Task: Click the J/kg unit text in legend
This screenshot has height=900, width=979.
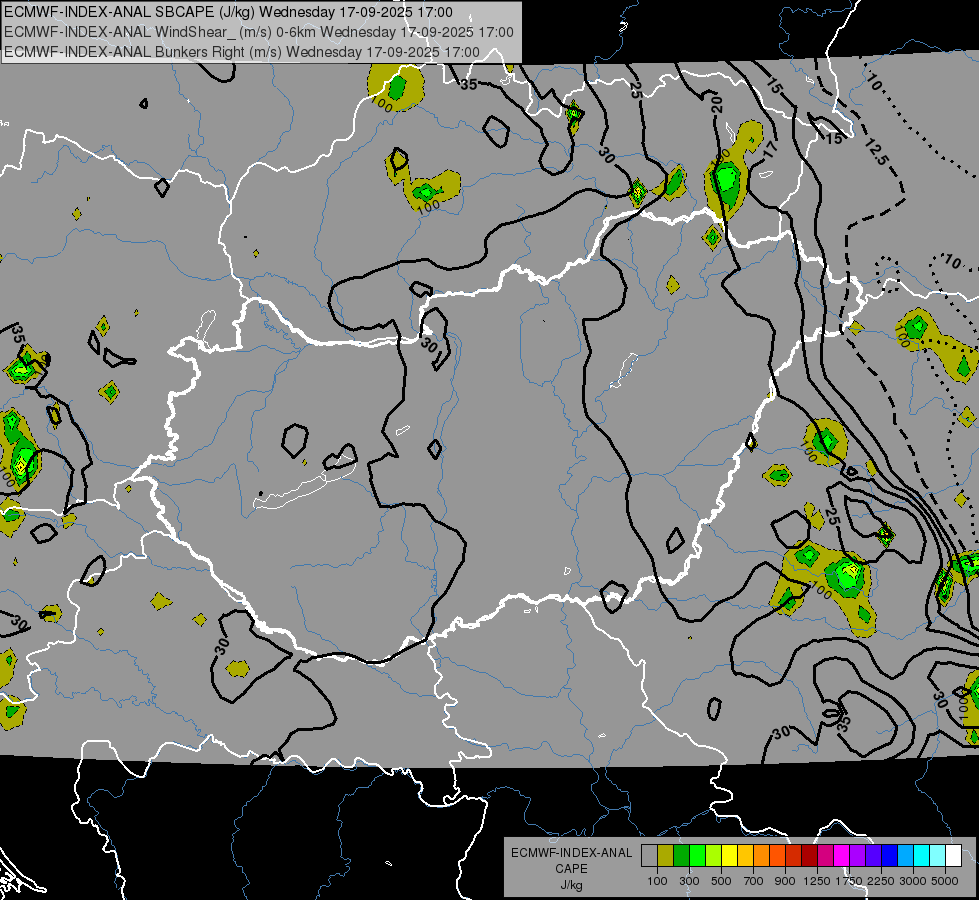Action: tap(571, 885)
